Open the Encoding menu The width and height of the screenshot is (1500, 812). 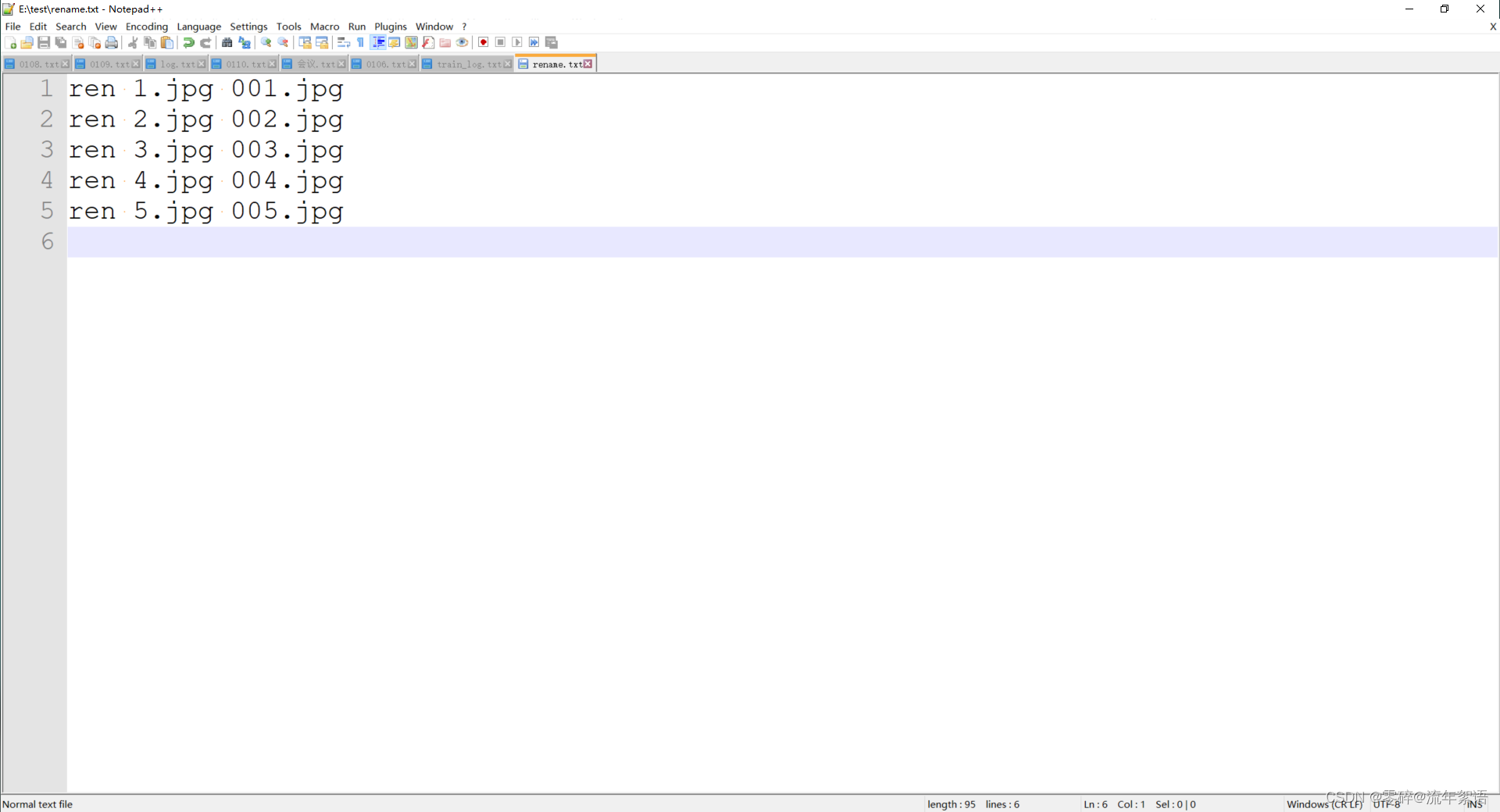[x=147, y=27]
